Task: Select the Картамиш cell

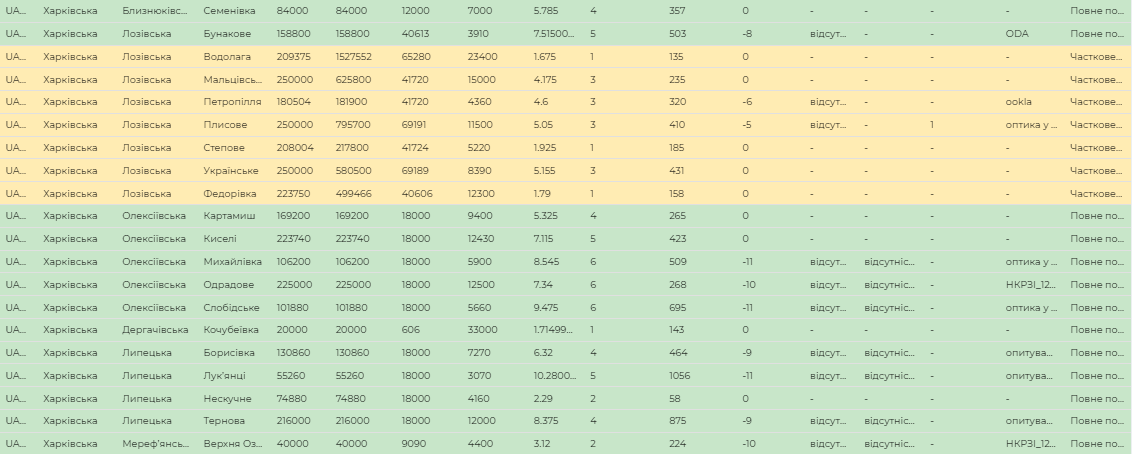Action: (229, 216)
